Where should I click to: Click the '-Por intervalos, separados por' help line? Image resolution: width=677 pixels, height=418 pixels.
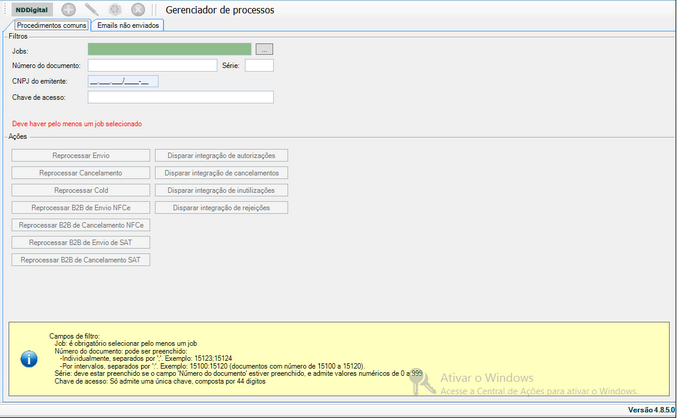click(212, 366)
